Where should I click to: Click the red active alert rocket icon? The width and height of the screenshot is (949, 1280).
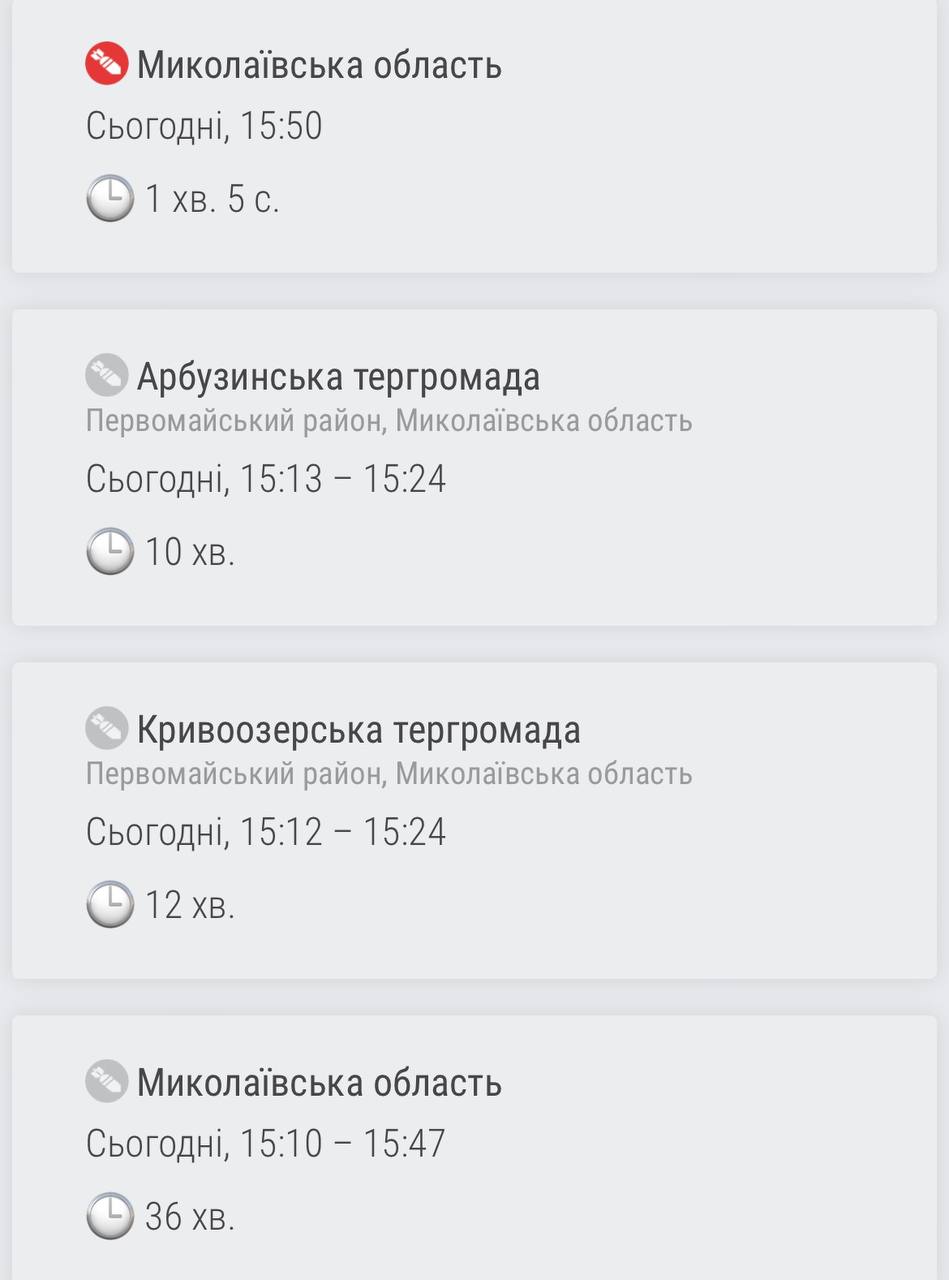pos(106,64)
